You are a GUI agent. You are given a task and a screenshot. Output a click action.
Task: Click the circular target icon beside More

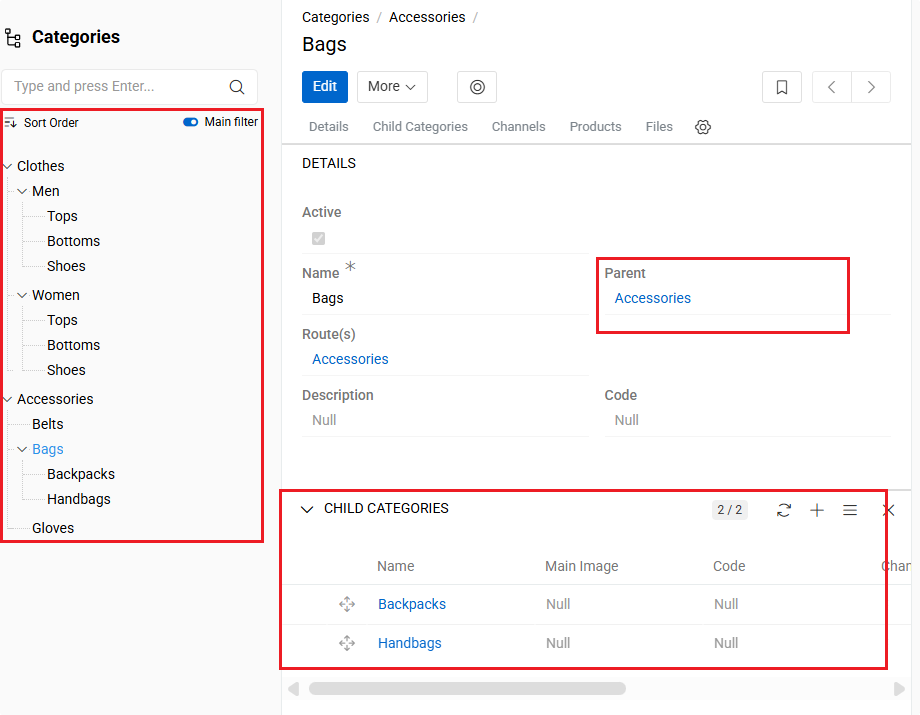[477, 87]
